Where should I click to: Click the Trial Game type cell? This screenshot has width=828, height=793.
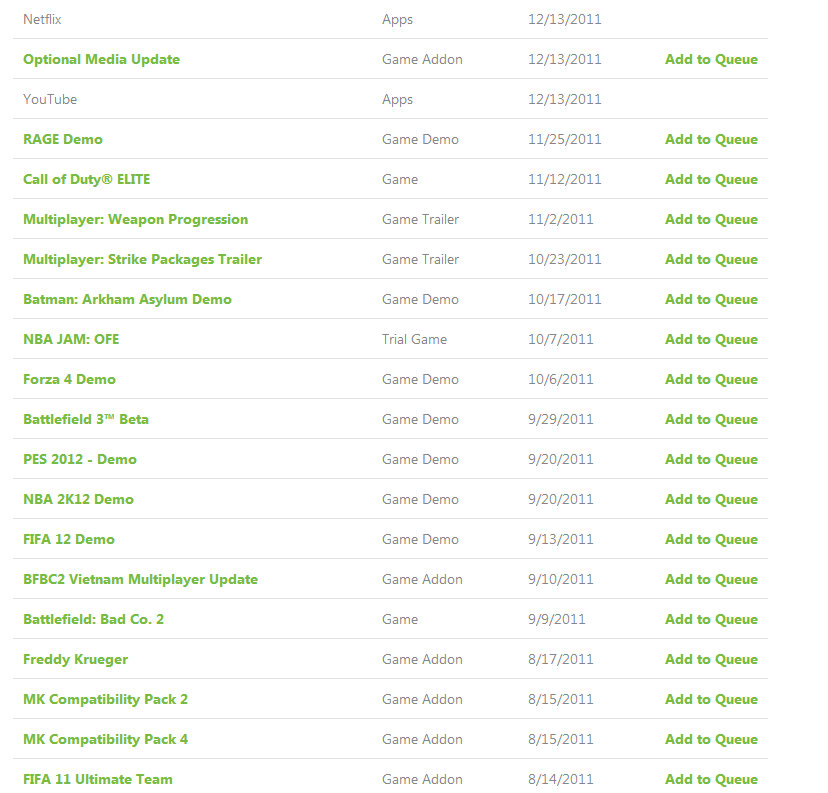[415, 339]
